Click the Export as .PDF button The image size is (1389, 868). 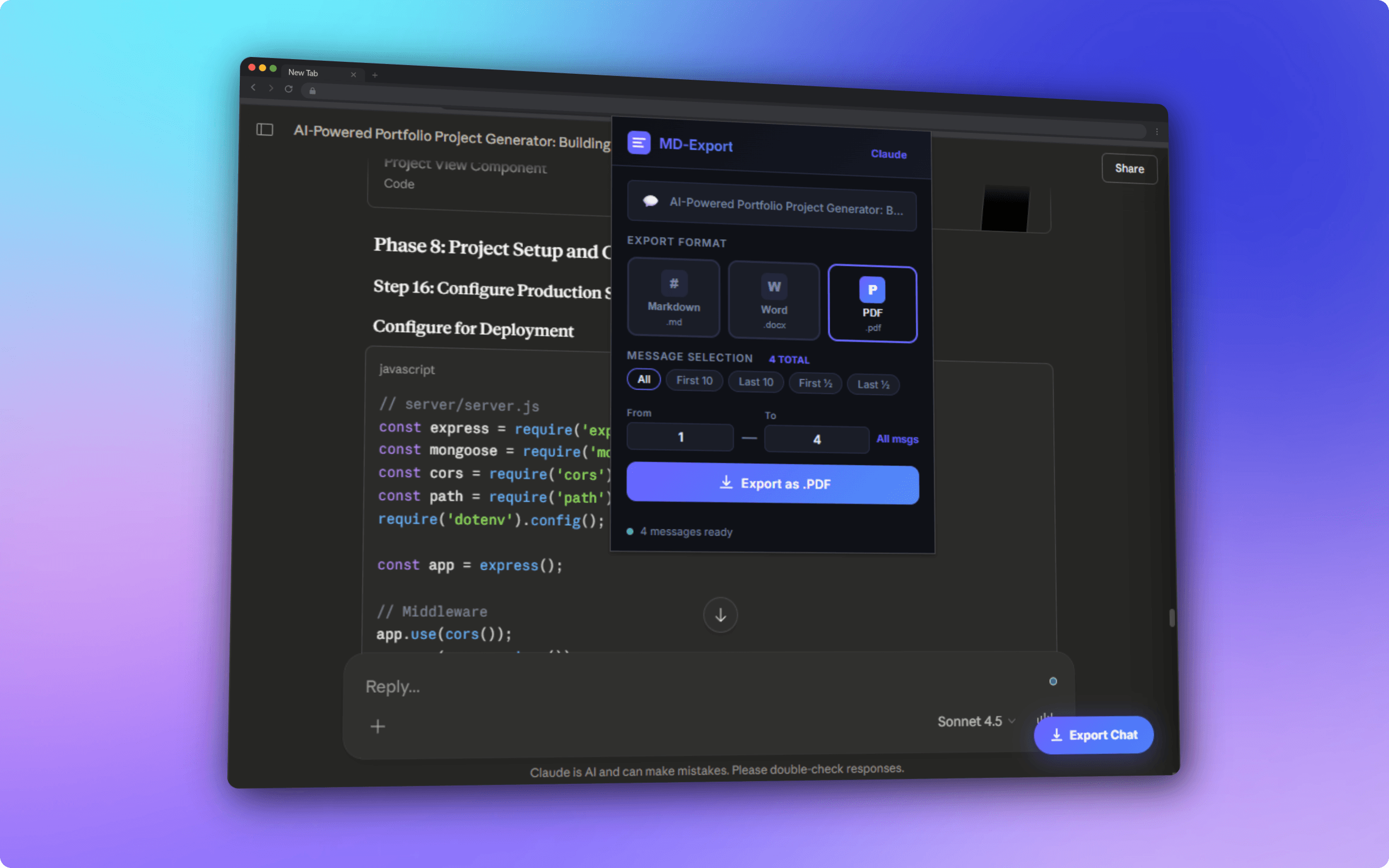(773, 483)
